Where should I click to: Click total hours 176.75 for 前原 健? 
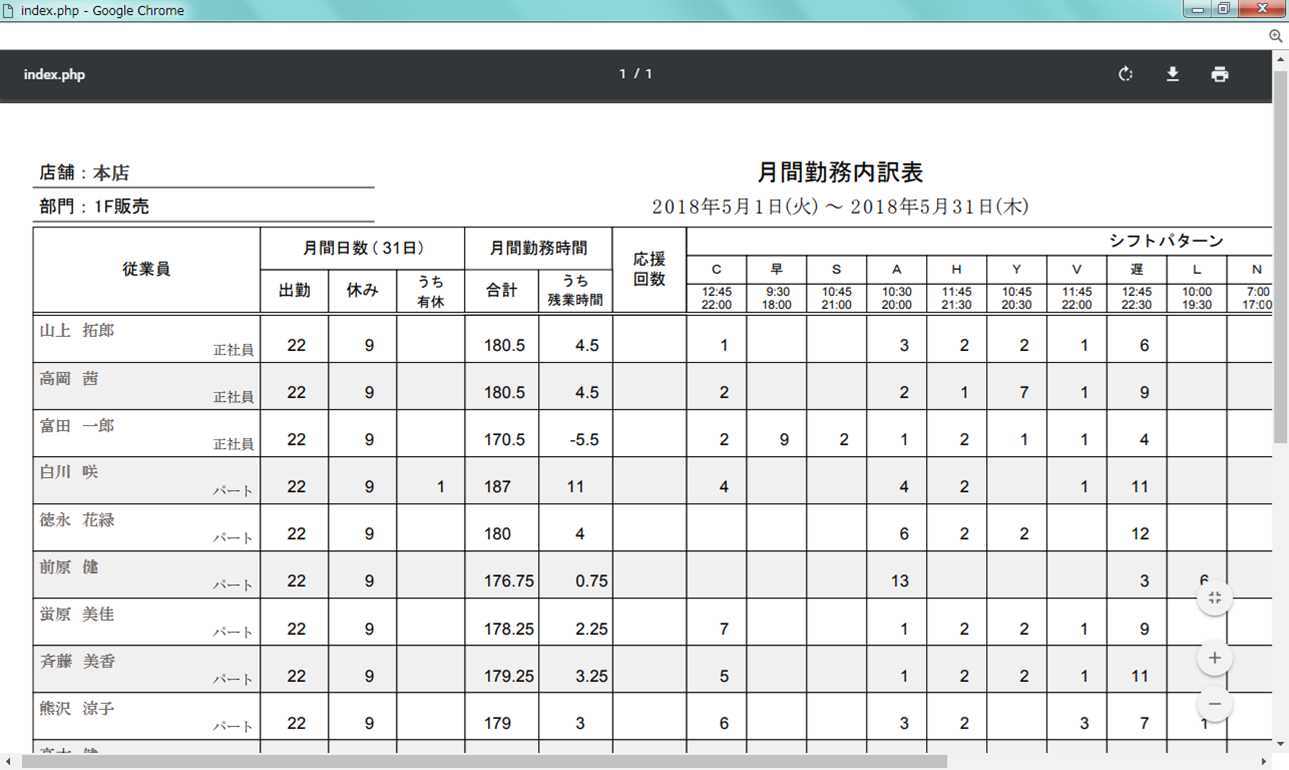(509, 581)
